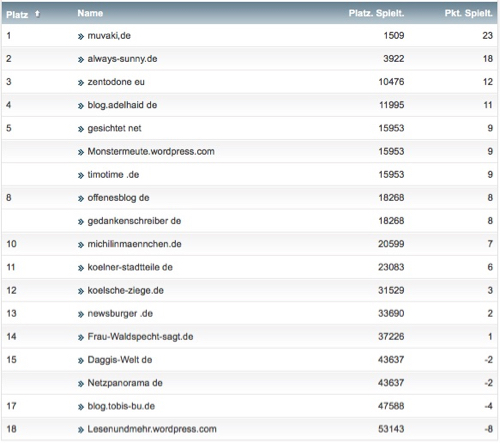Click the chevron icon before muvaki.de
This screenshot has height=443, width=500.
81,36
